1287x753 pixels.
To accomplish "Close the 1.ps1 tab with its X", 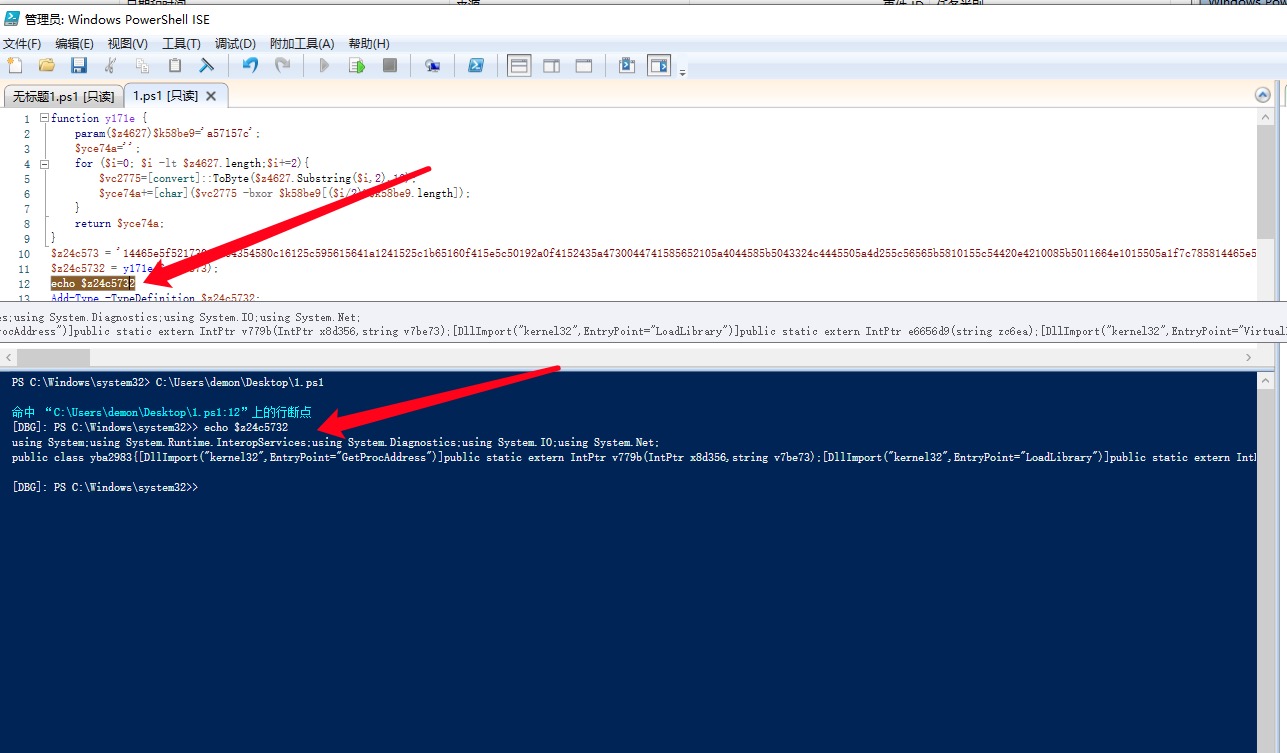I will pos(210,96).
